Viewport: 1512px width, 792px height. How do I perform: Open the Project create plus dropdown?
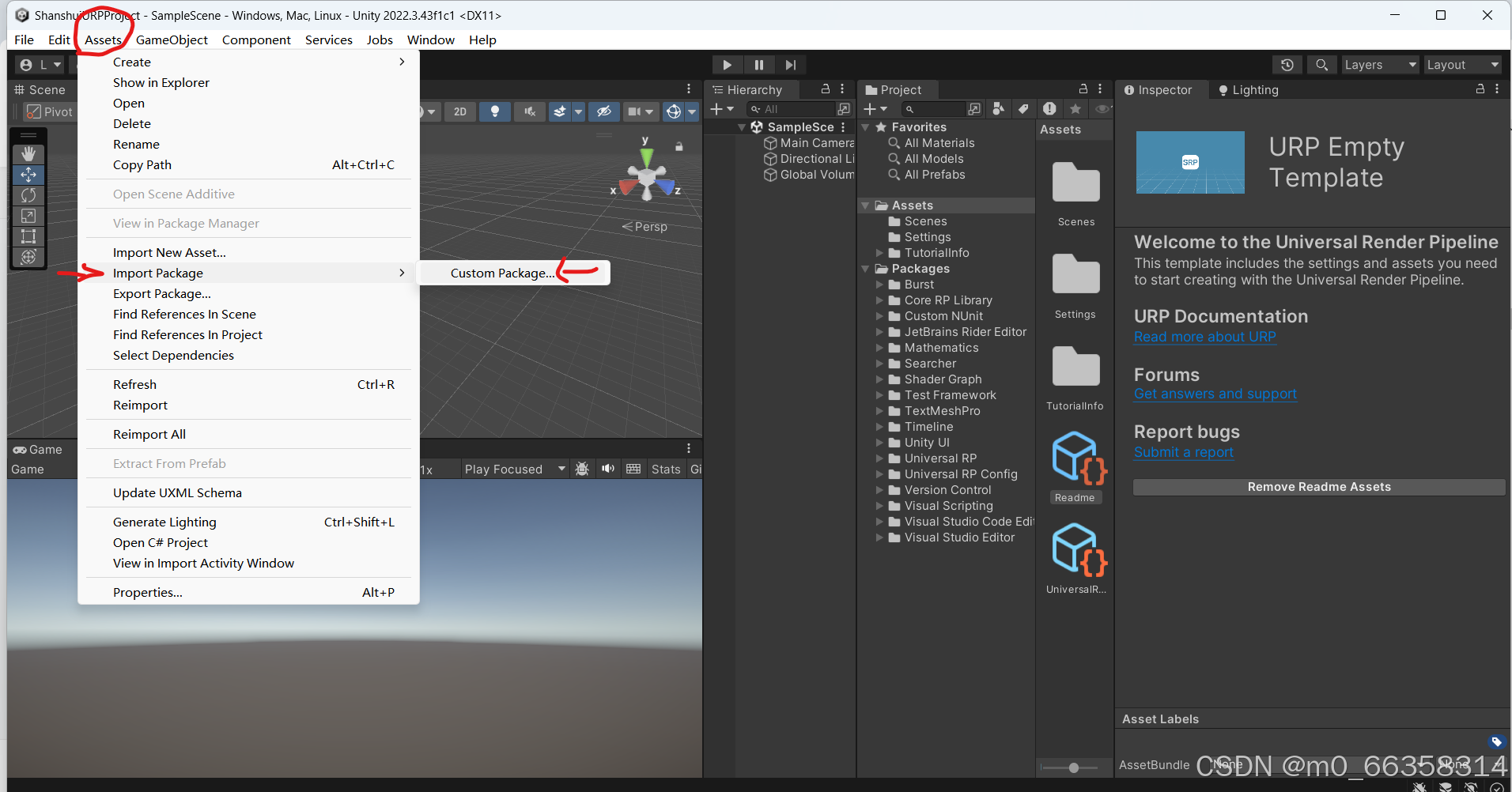875,109
